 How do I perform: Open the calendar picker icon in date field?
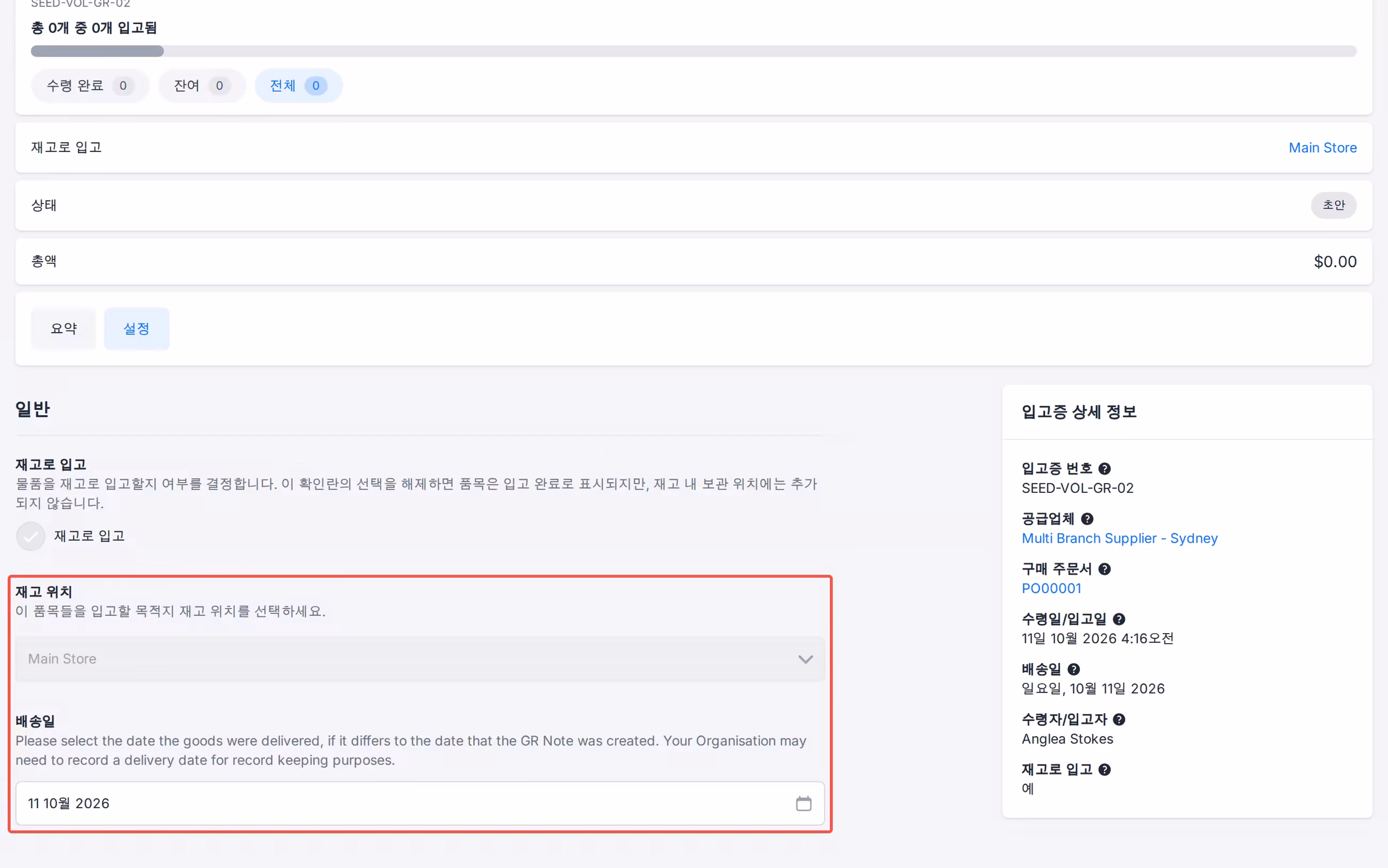tap(803, 803)
